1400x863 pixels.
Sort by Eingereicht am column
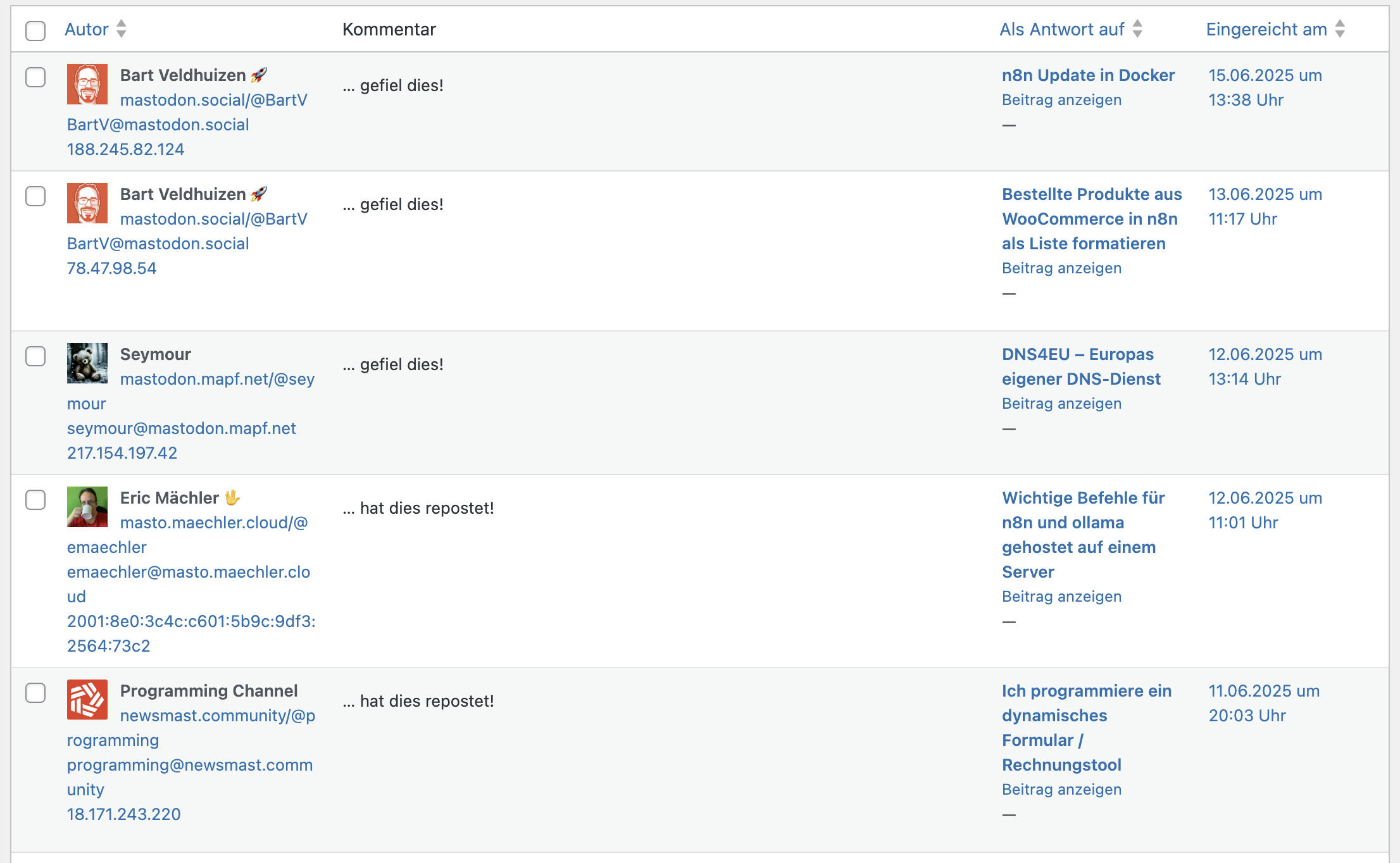pyautogui.click(x=1266, y=29)
